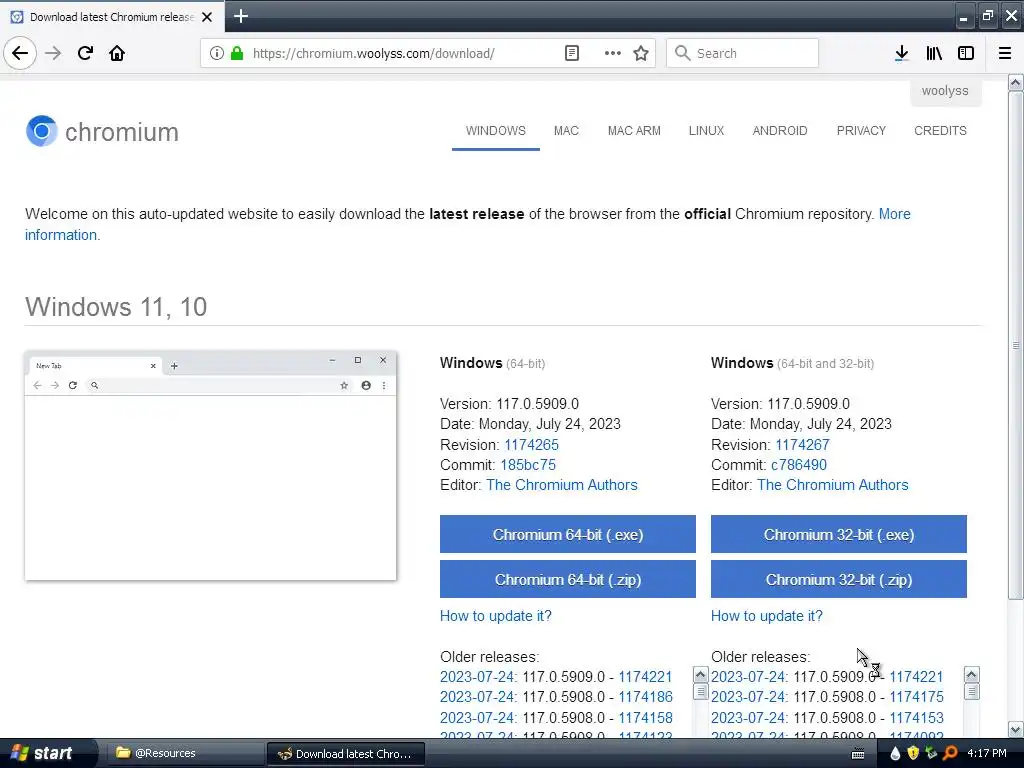Click page scrollbar down arrow

(1016, 729)
